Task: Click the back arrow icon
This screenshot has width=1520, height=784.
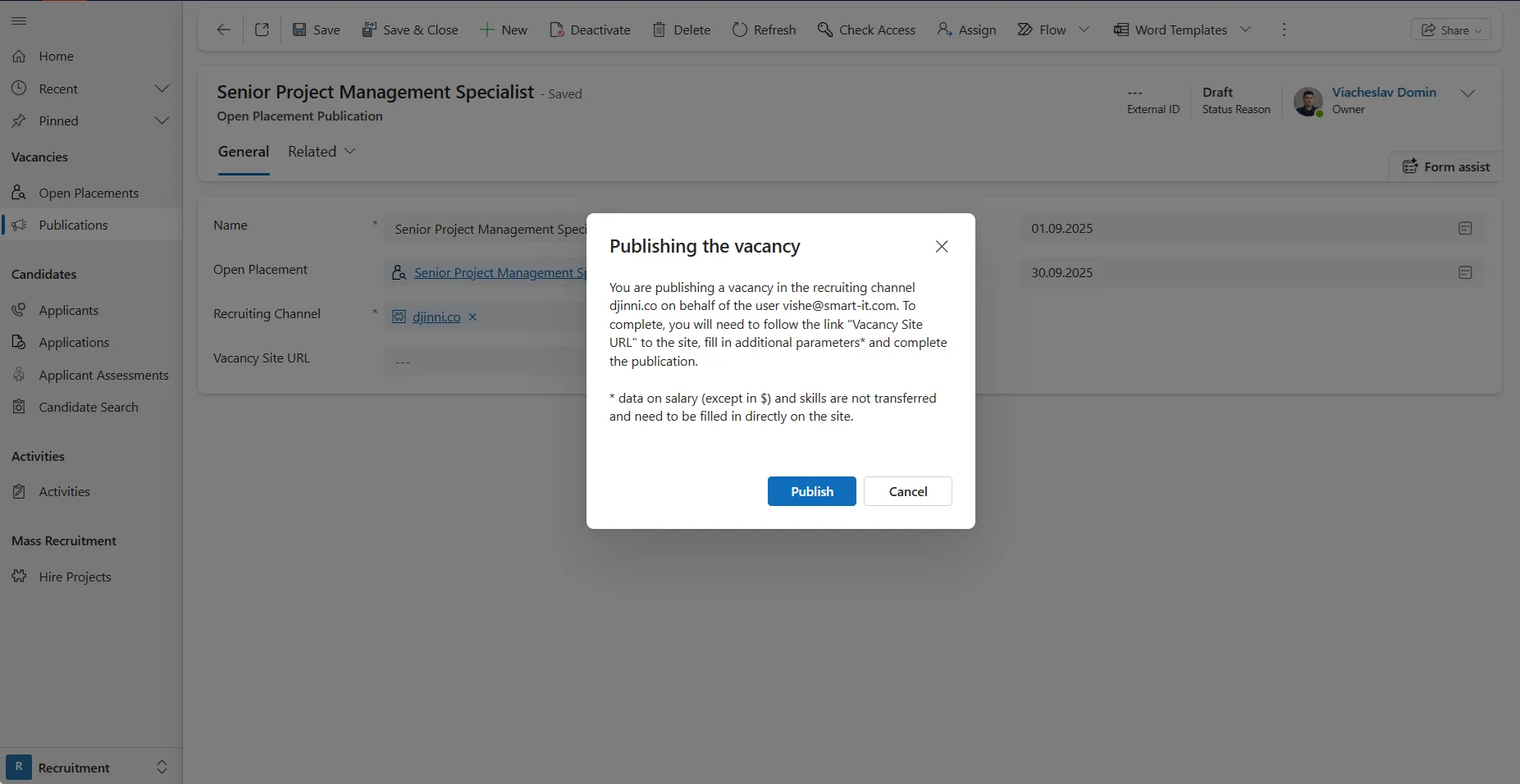Action: tap(223, 30)
